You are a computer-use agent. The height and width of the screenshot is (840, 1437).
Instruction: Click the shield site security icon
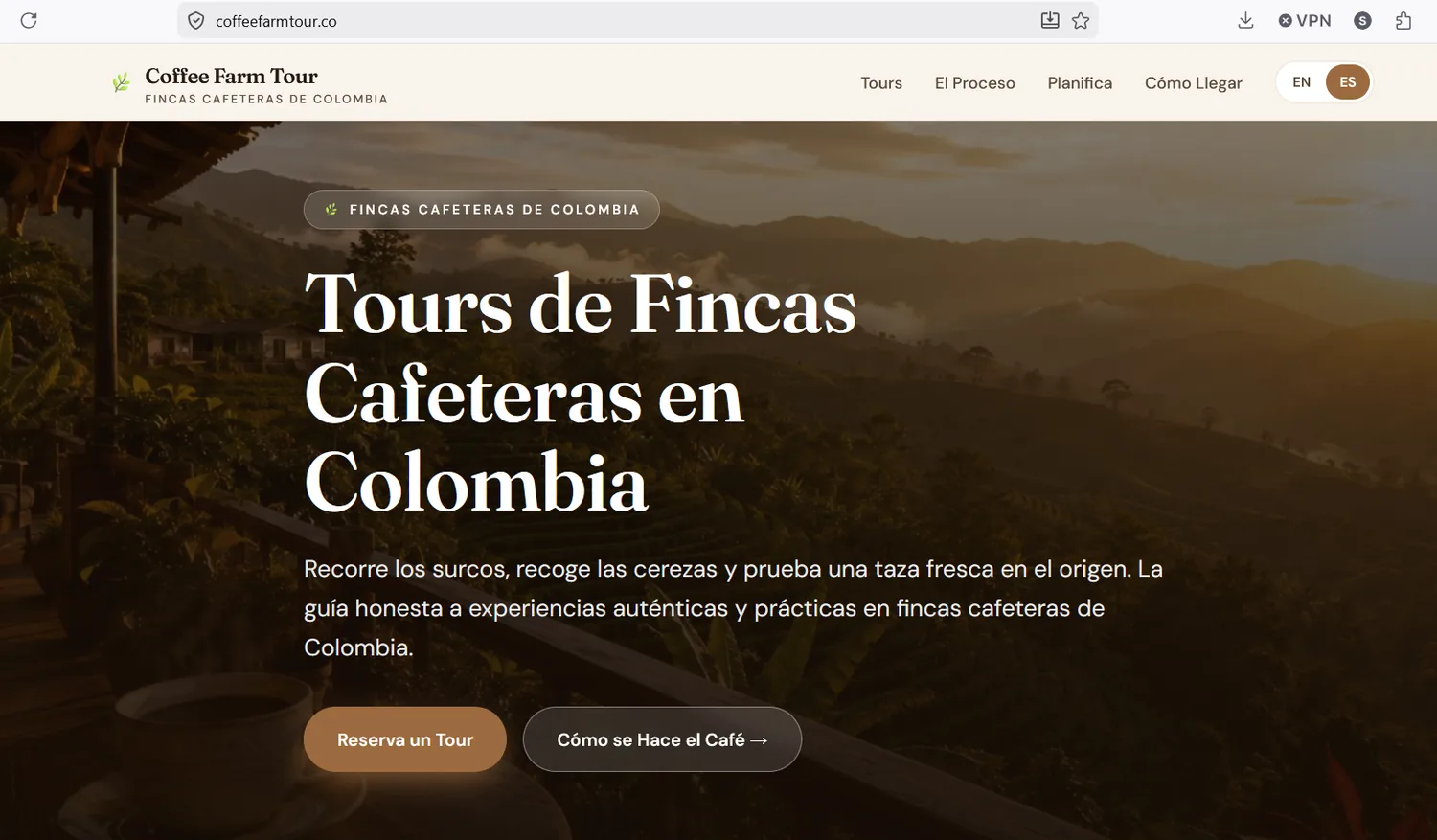(195, 21)
